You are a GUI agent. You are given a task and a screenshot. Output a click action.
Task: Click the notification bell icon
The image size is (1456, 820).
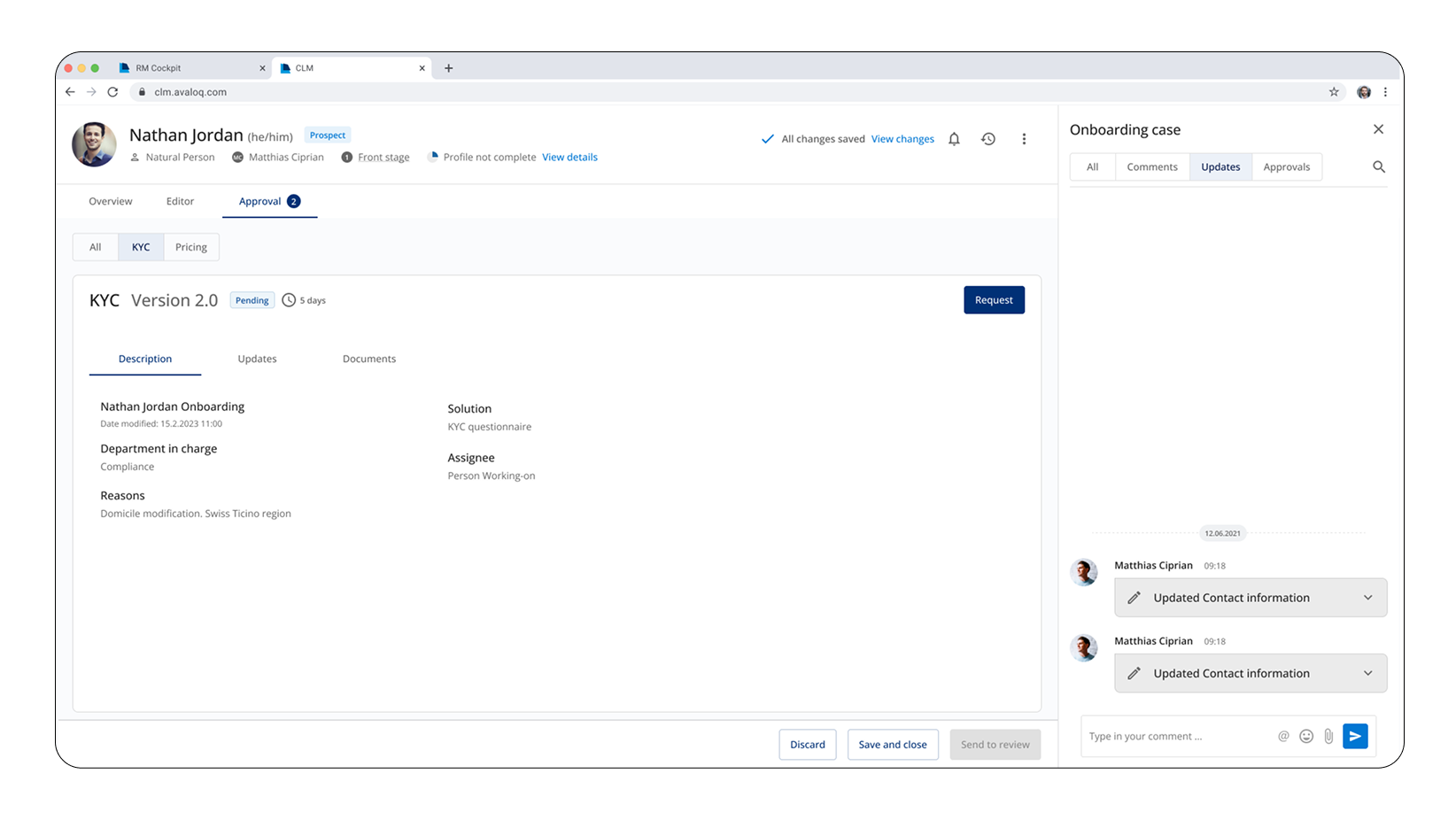pos(954,139)
